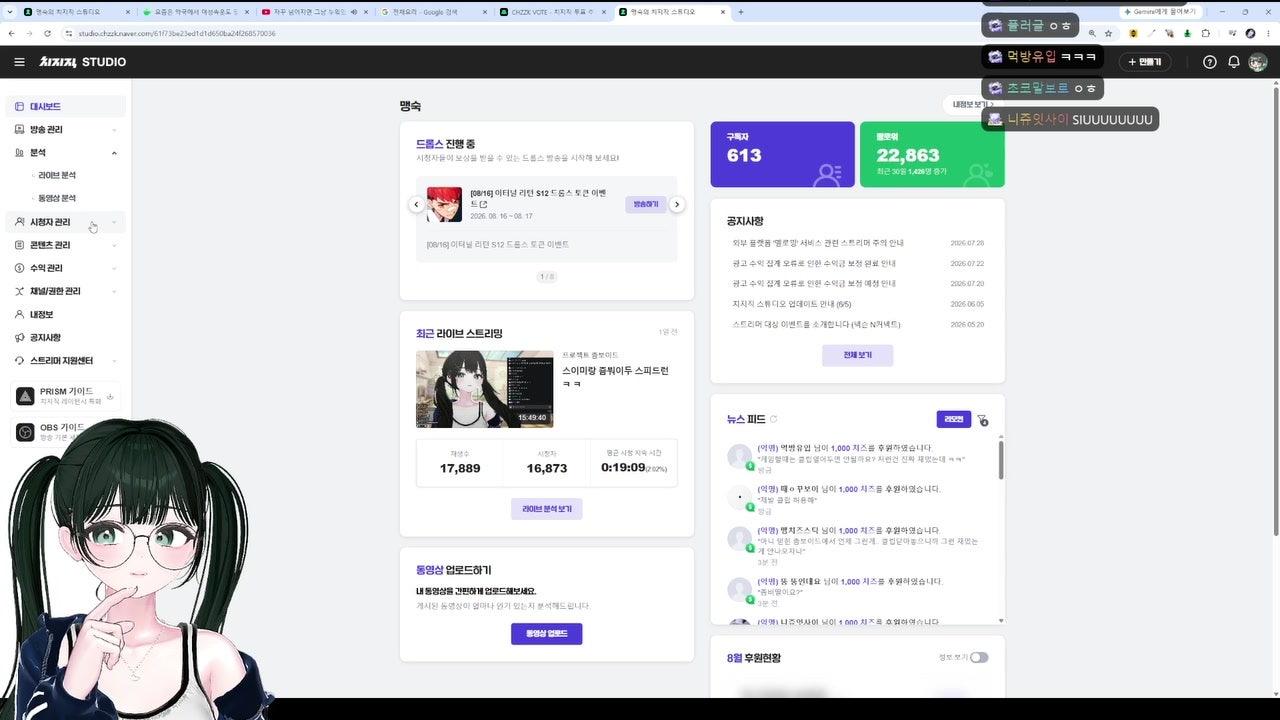Click the news feed scrollbar thumb
The width and height of the screenshot is (1280, 720).
pyautogui.click(x=1001, y=459)
